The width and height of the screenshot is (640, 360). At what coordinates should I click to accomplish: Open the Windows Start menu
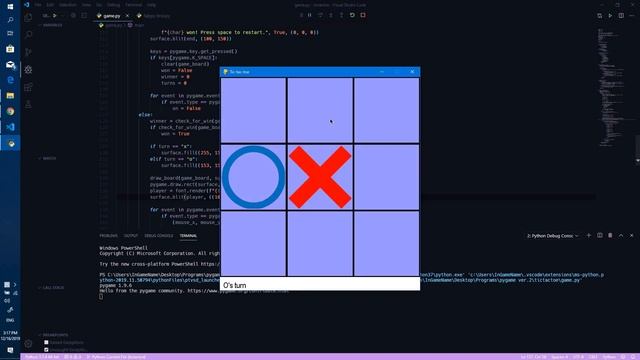10,6
